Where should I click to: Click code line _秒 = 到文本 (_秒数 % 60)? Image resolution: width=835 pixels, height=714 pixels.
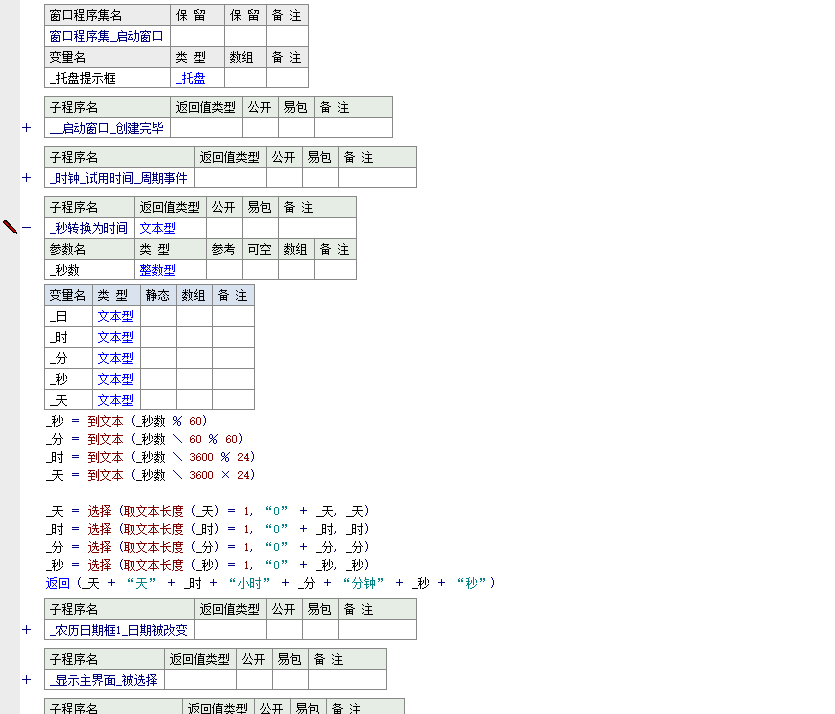pos(126,421)
